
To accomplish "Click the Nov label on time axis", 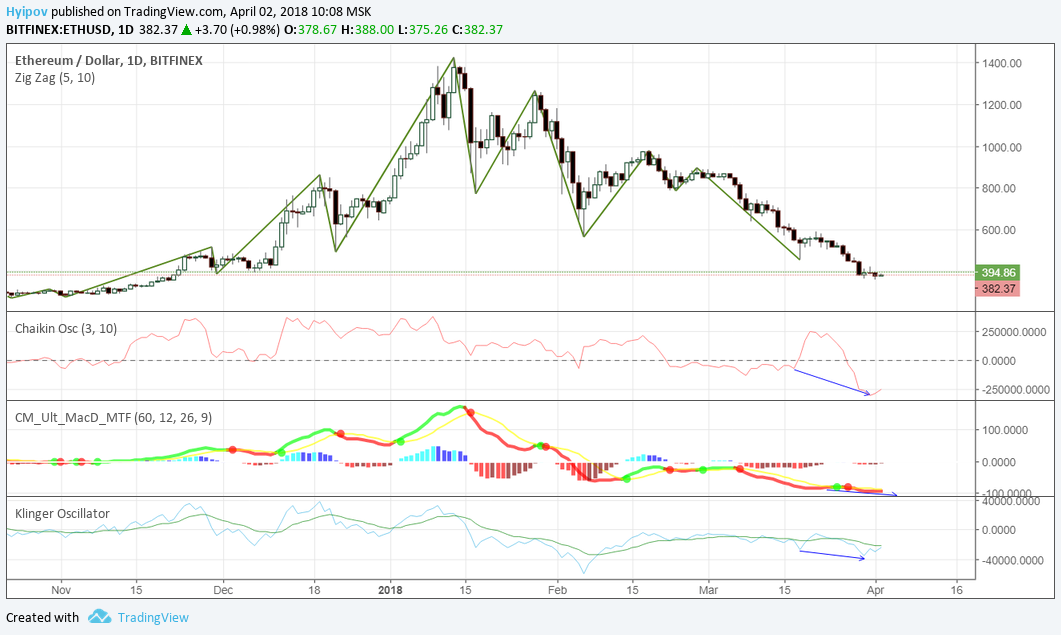I will tap(61, 590).
